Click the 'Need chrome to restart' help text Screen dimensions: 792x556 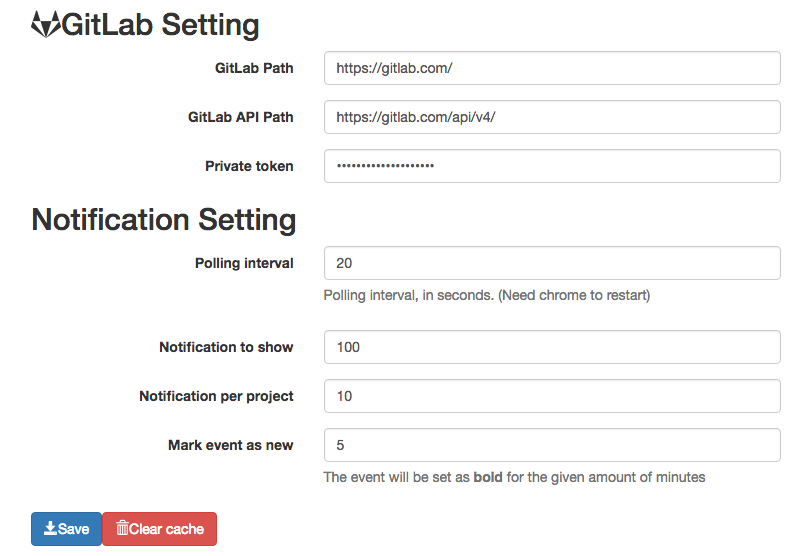[x=487, y=295]
